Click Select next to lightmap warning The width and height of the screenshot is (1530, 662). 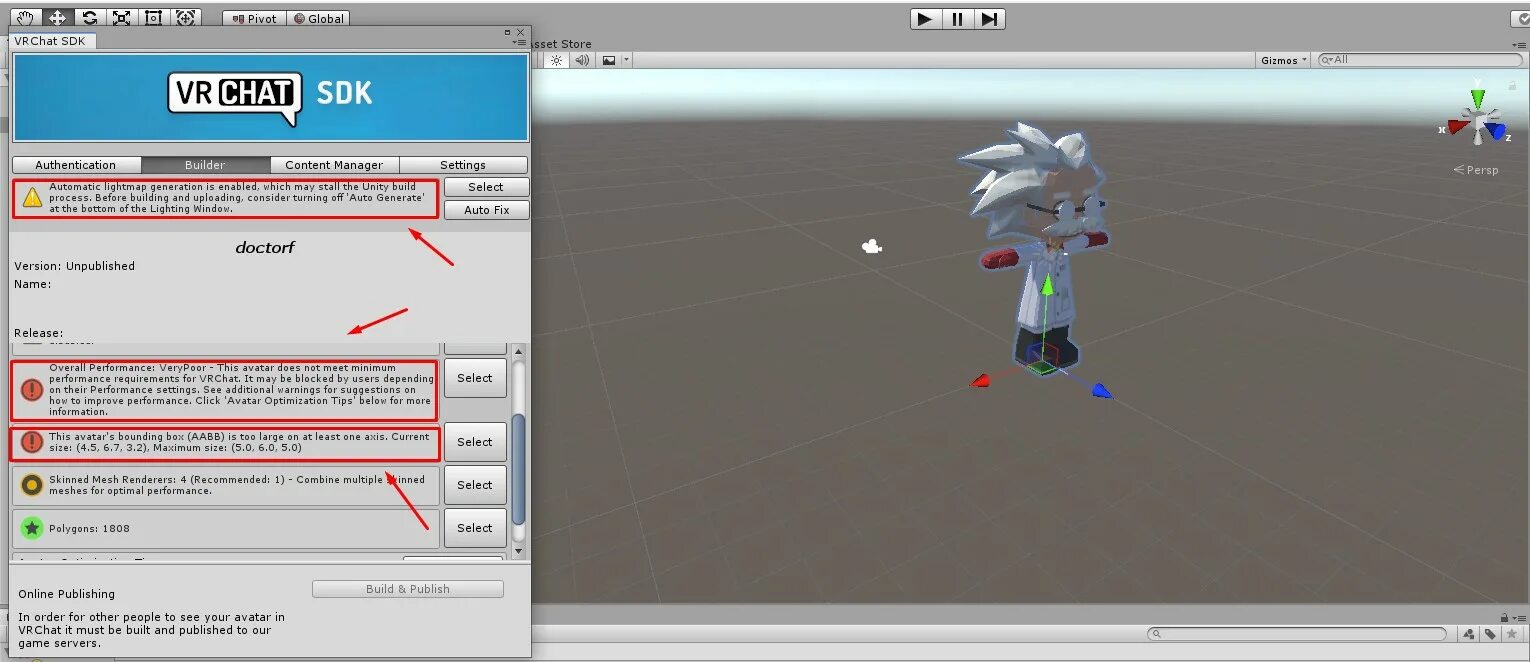[486, 187]
